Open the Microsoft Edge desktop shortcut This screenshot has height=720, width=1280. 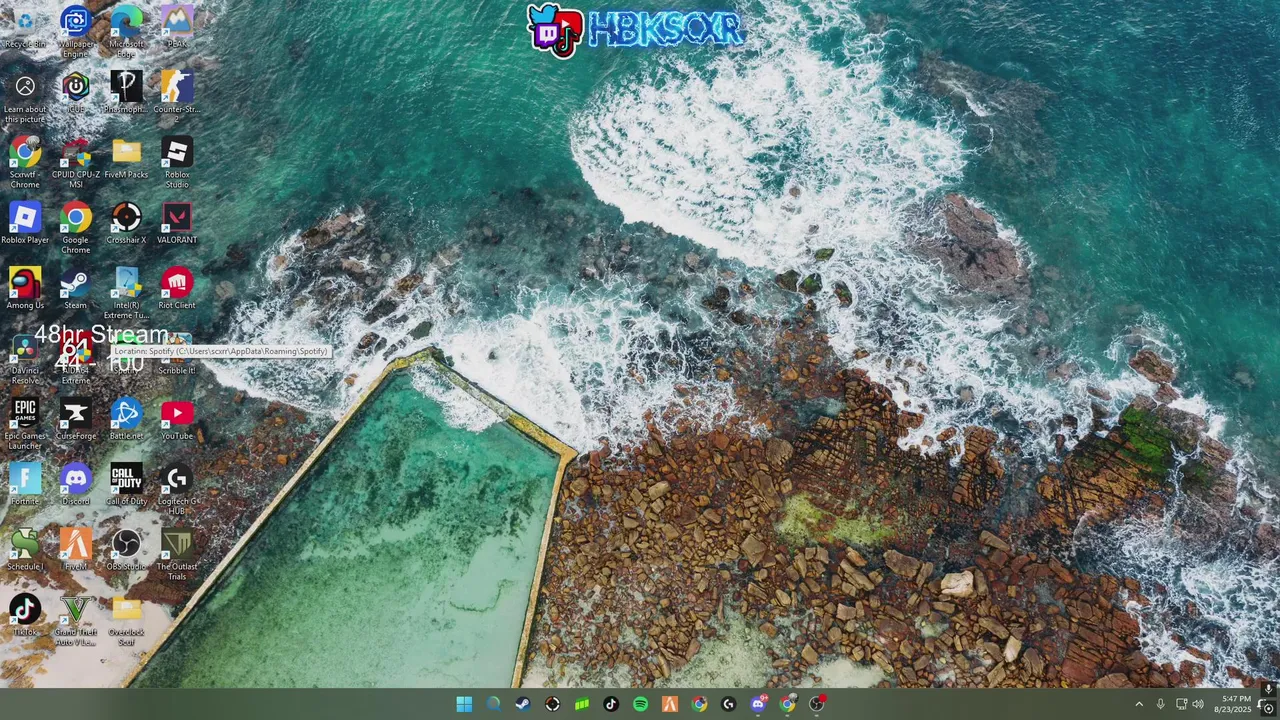point(126,33)
